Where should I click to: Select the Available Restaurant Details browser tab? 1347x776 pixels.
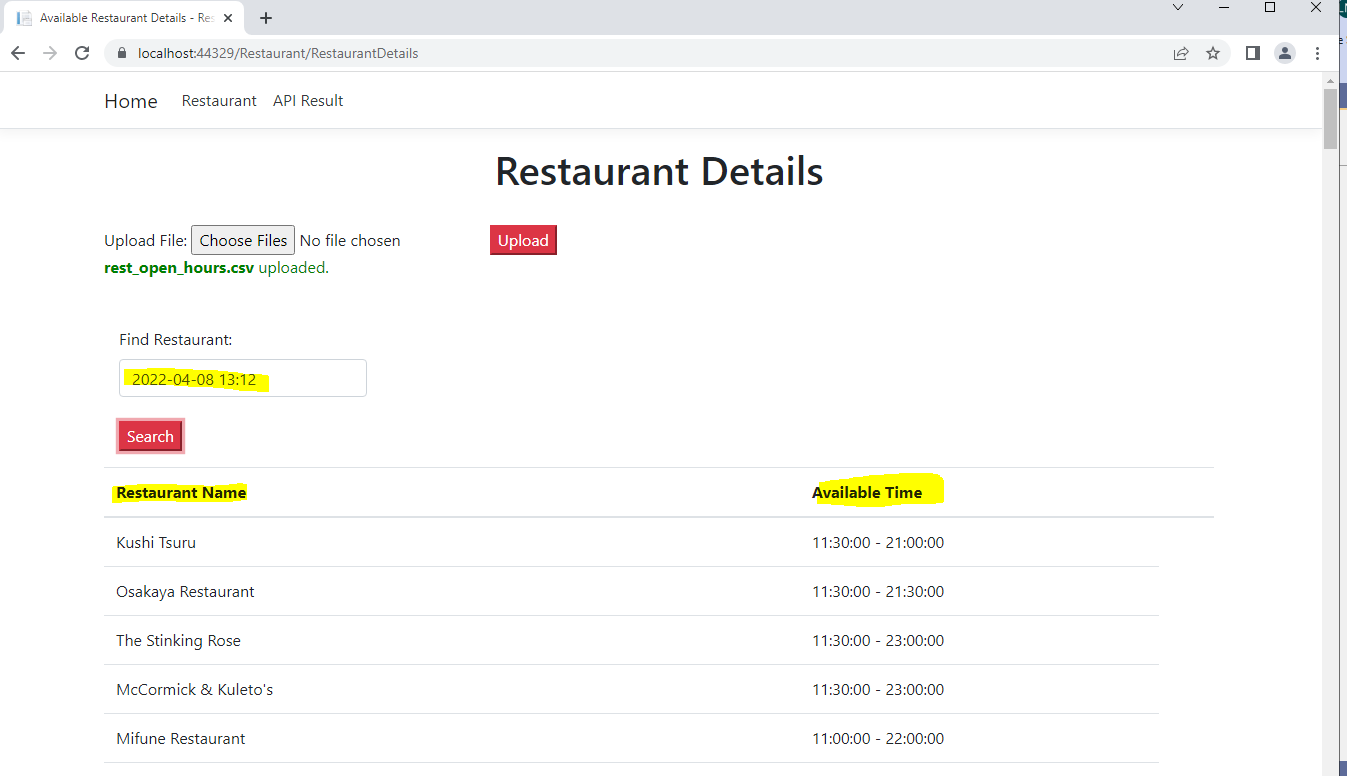(x=125, y=18)
